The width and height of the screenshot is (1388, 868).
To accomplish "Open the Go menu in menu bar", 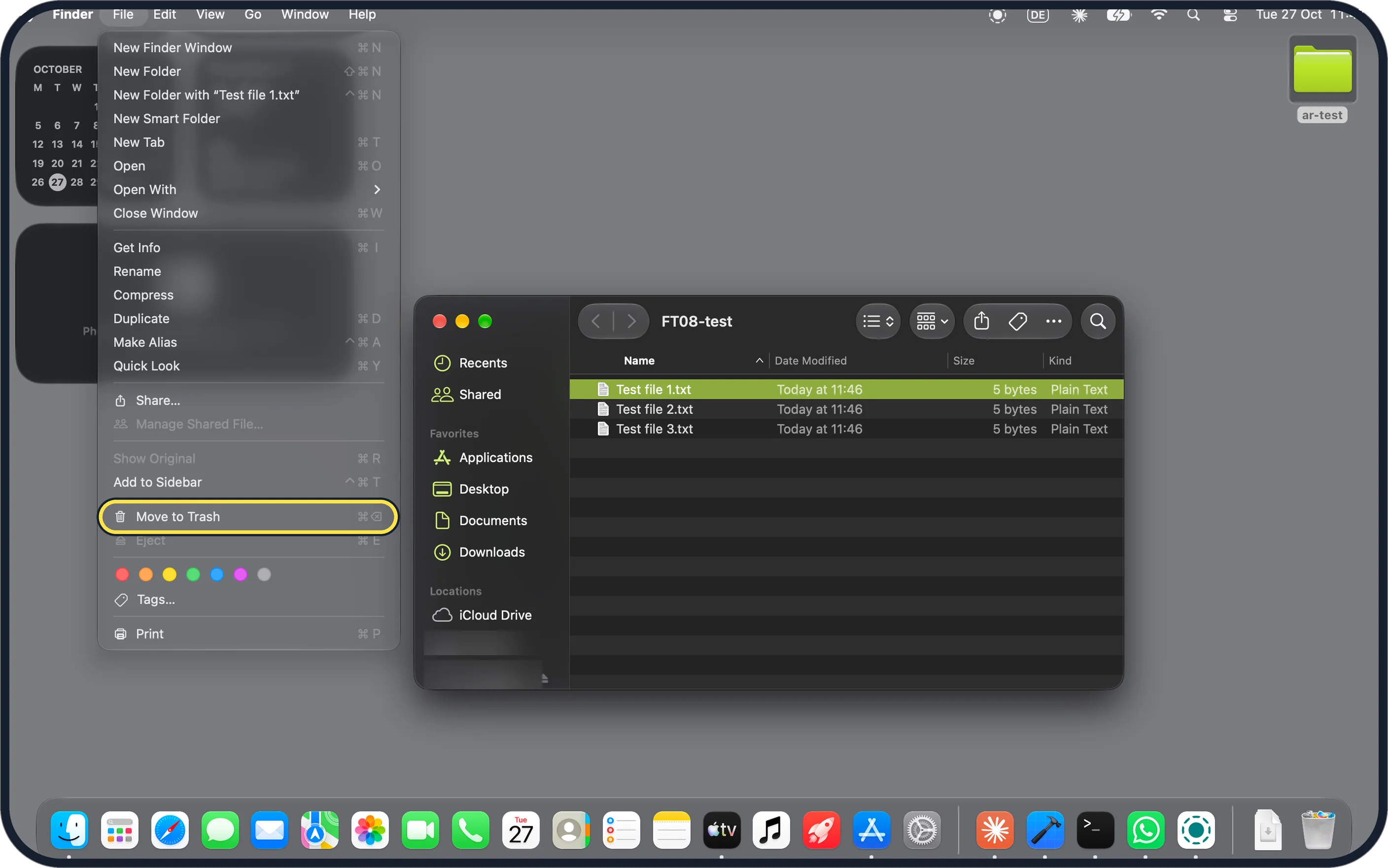I will 253,14.
